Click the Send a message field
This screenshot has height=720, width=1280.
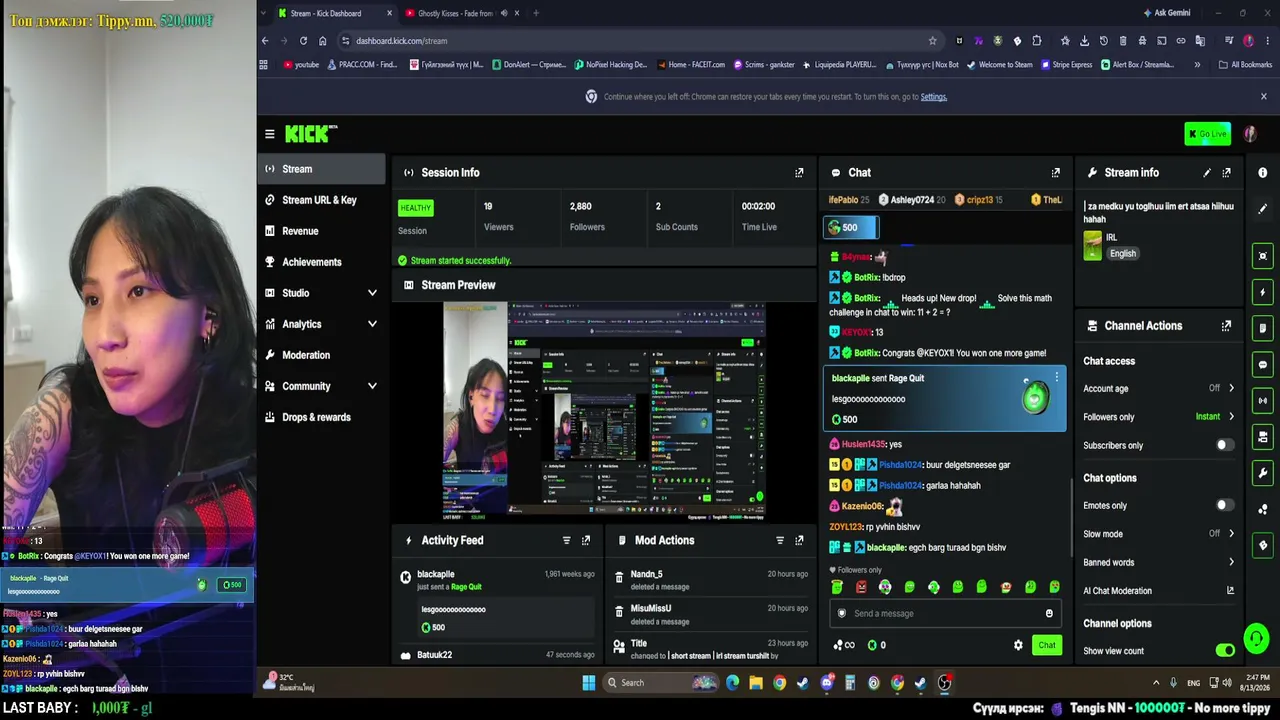coord(944,613)
